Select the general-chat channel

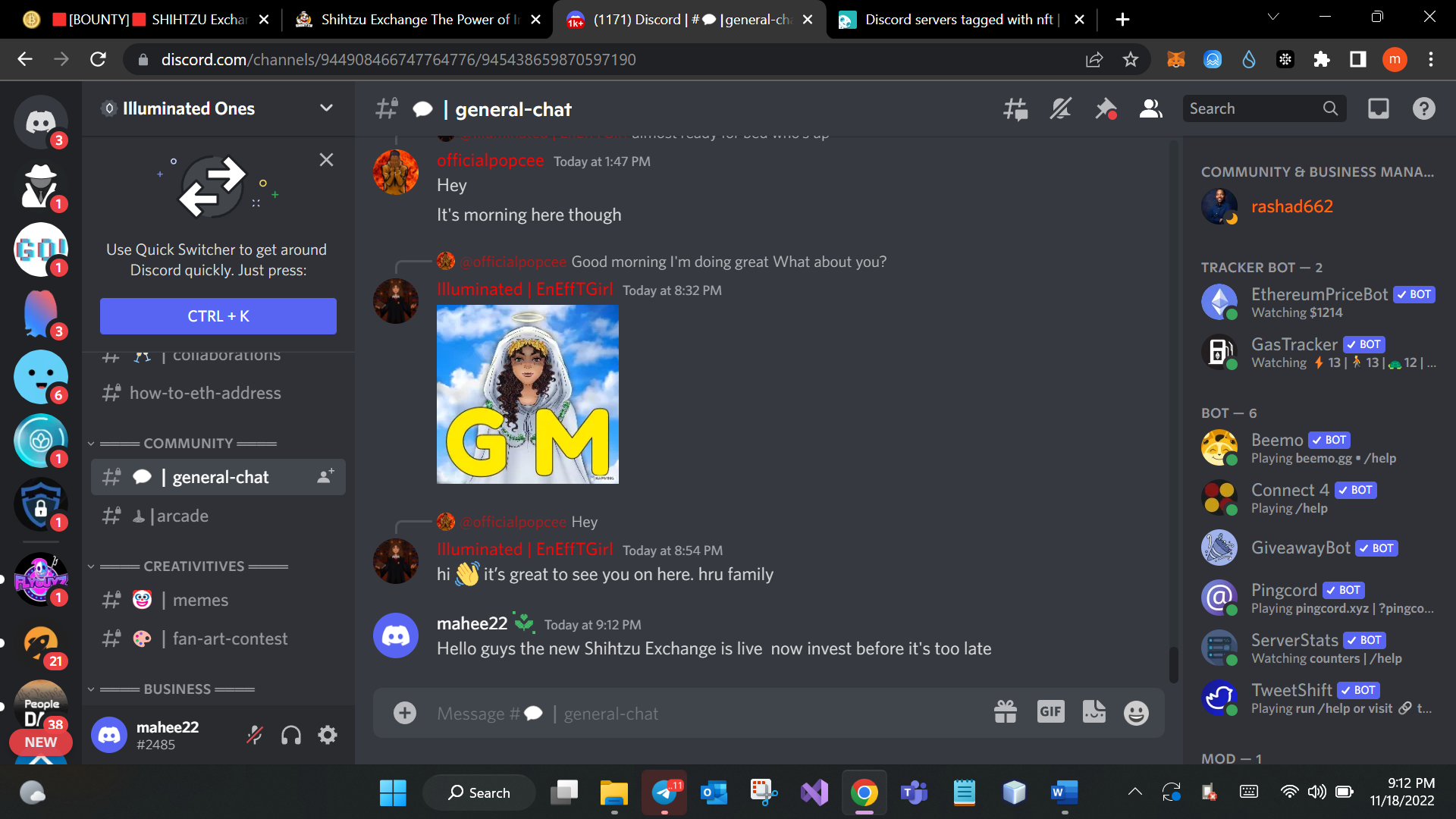[218, 477]
